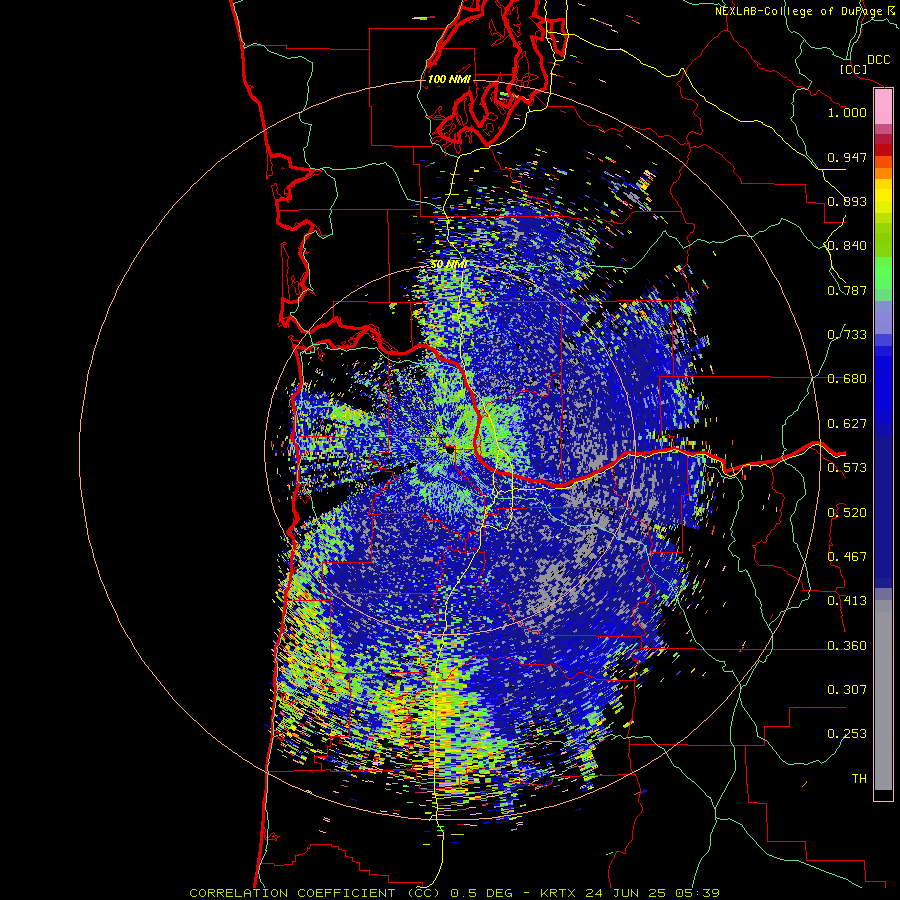The image size is (900, 900).
Task: Click the 0.467 legend value
Action: click(x=847, y=557)
